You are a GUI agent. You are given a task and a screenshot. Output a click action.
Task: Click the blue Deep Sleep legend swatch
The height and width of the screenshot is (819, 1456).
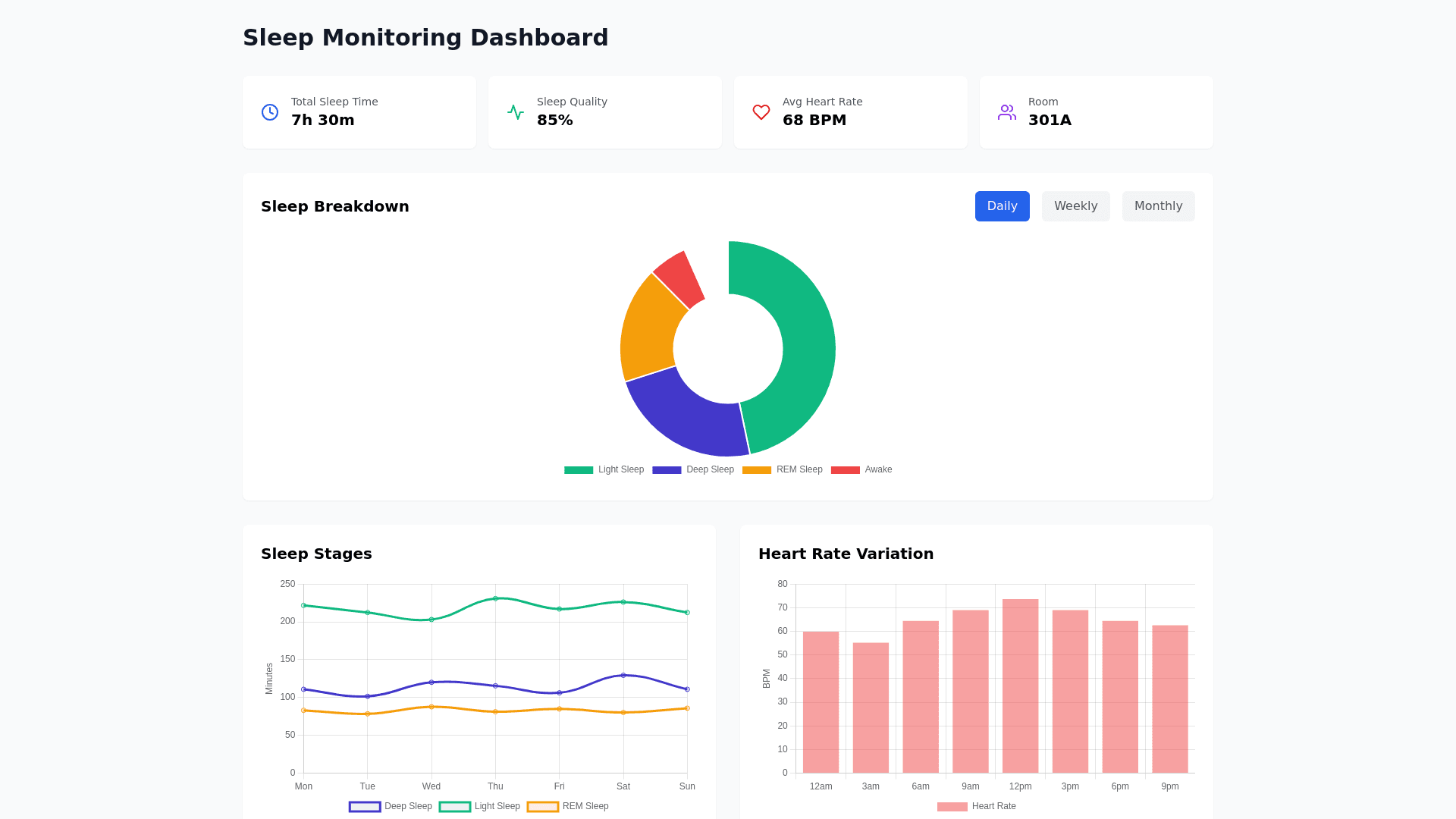point(666,469)
